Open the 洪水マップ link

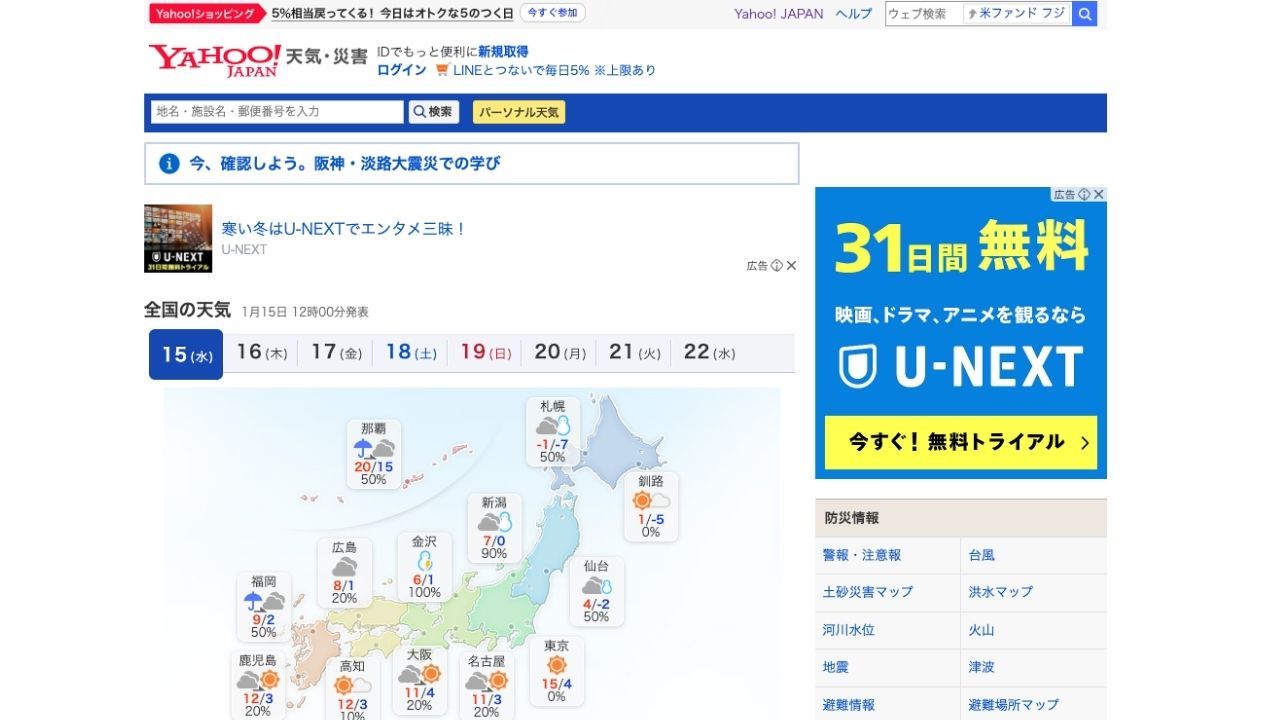[1001, 592]
